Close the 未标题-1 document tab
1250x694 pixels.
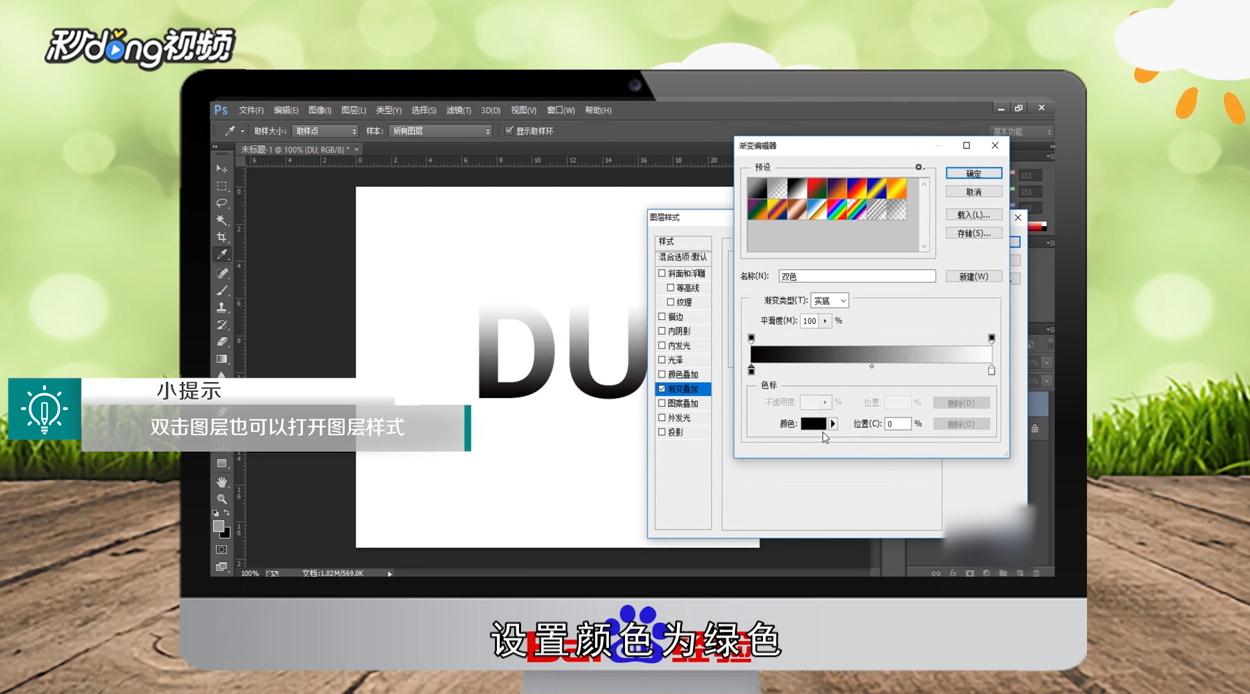click(357, 149)
